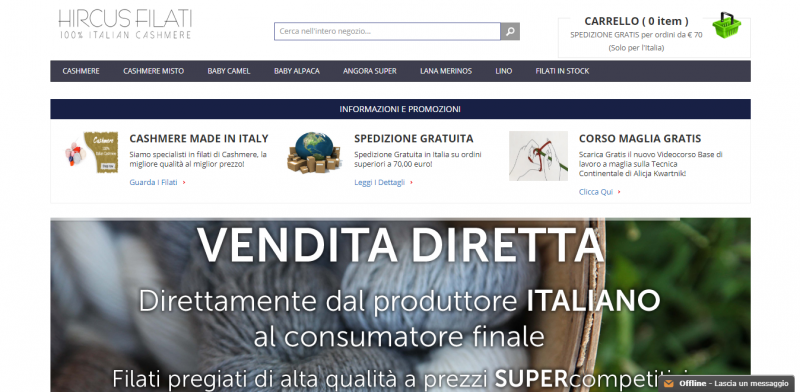Click the Spedizione Gratuita heading

[x=414, y=138]
